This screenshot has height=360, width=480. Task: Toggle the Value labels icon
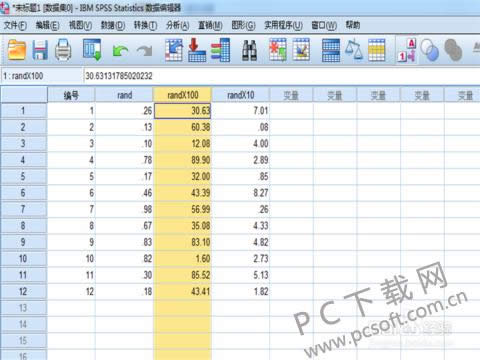(x=407, y=50)
